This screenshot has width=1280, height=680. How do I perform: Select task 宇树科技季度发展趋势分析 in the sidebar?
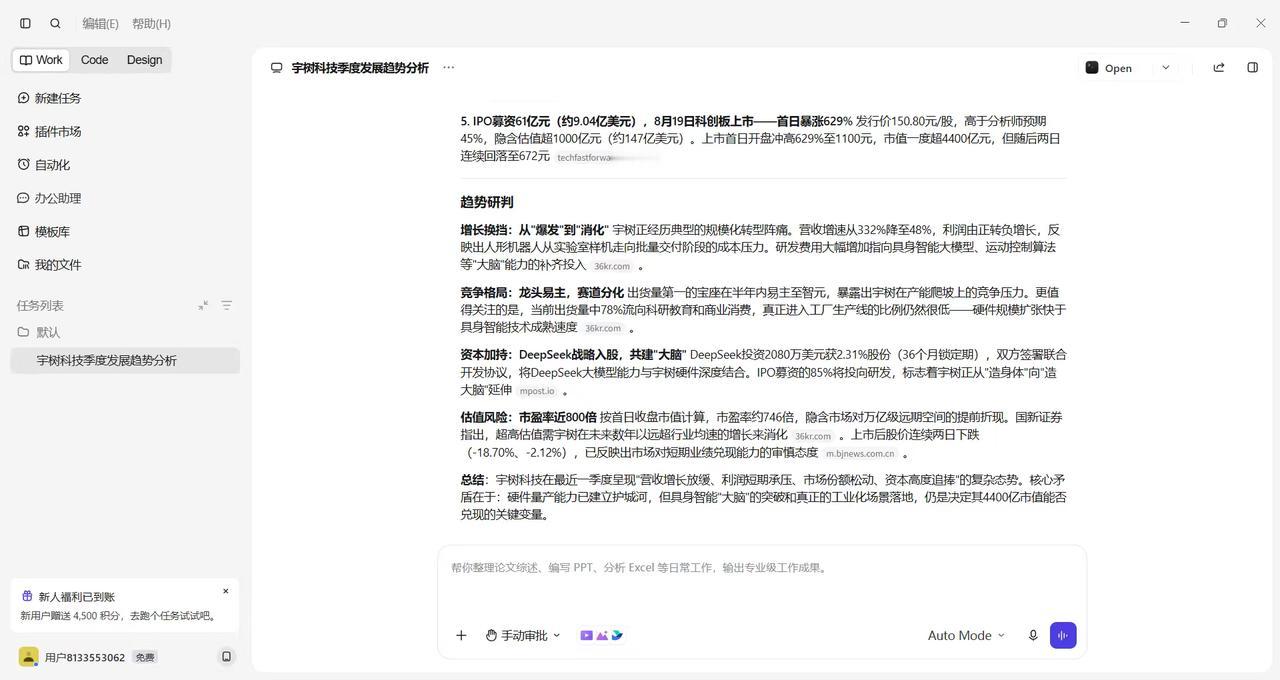(125, 360)
